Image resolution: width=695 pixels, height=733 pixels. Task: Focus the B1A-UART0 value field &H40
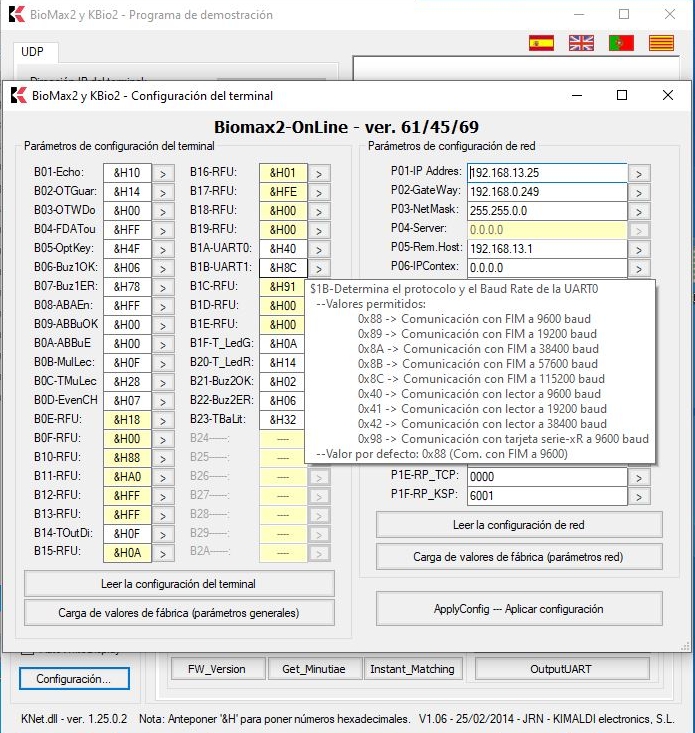(x=283, y=249)
